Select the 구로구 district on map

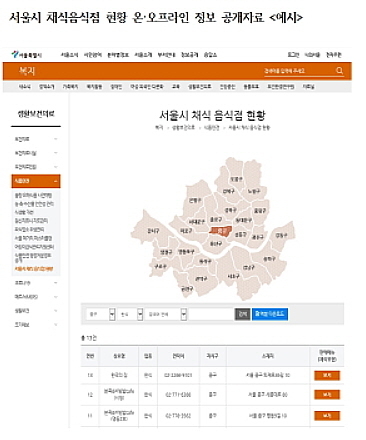[160, 266]
